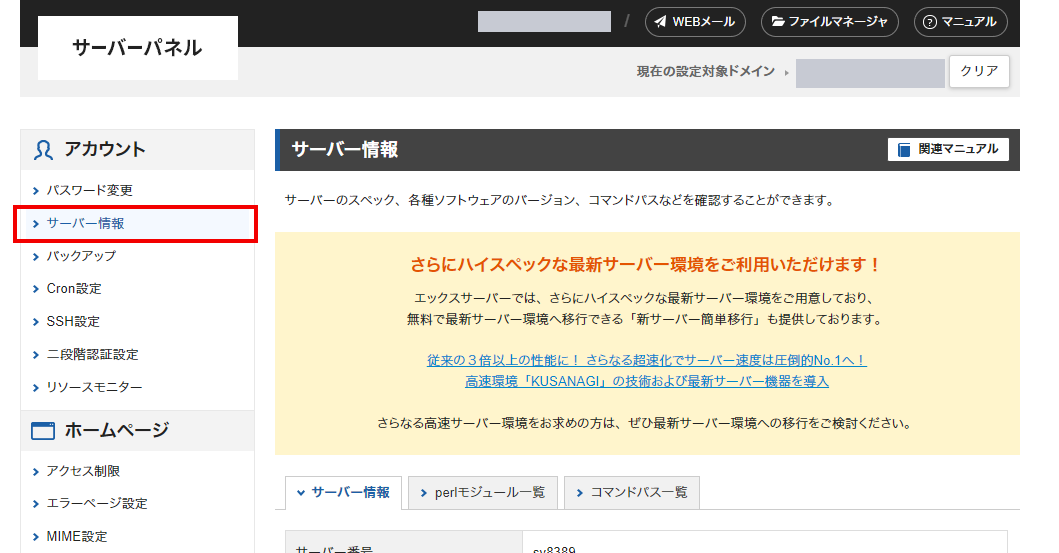Follow the 従来の３倍以上の性能に link
The width and height of the screenshot is (1059, 553).
(646, 360)
